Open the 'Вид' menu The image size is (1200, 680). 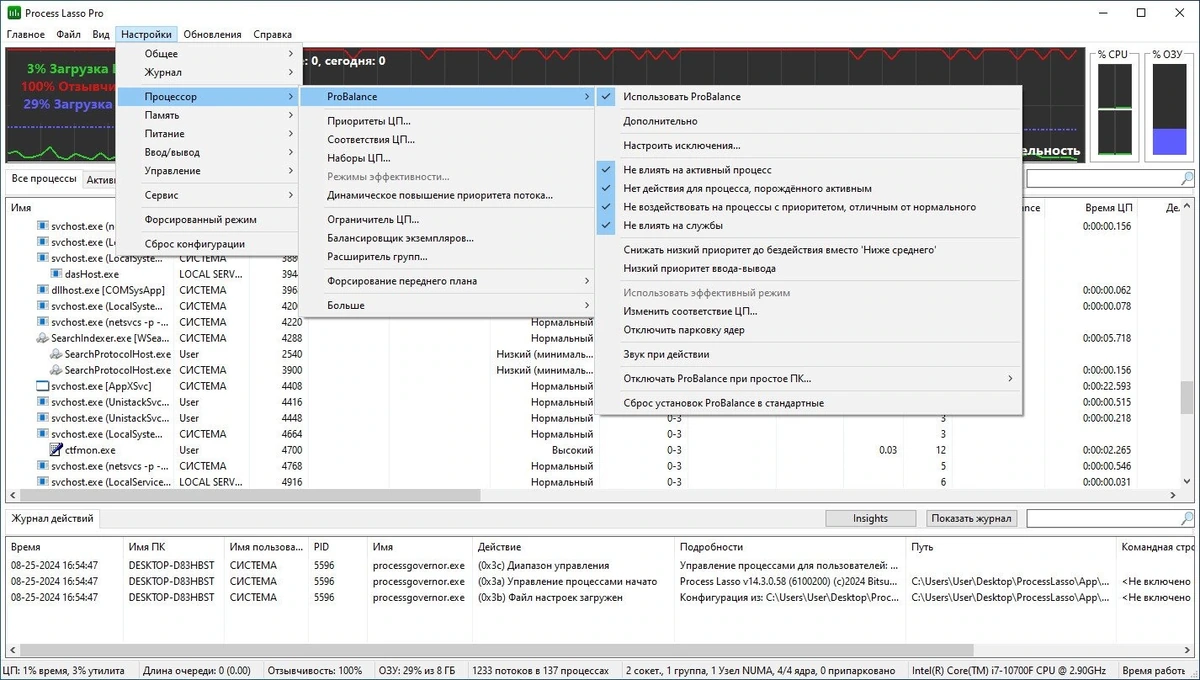[x=101, y=34]
